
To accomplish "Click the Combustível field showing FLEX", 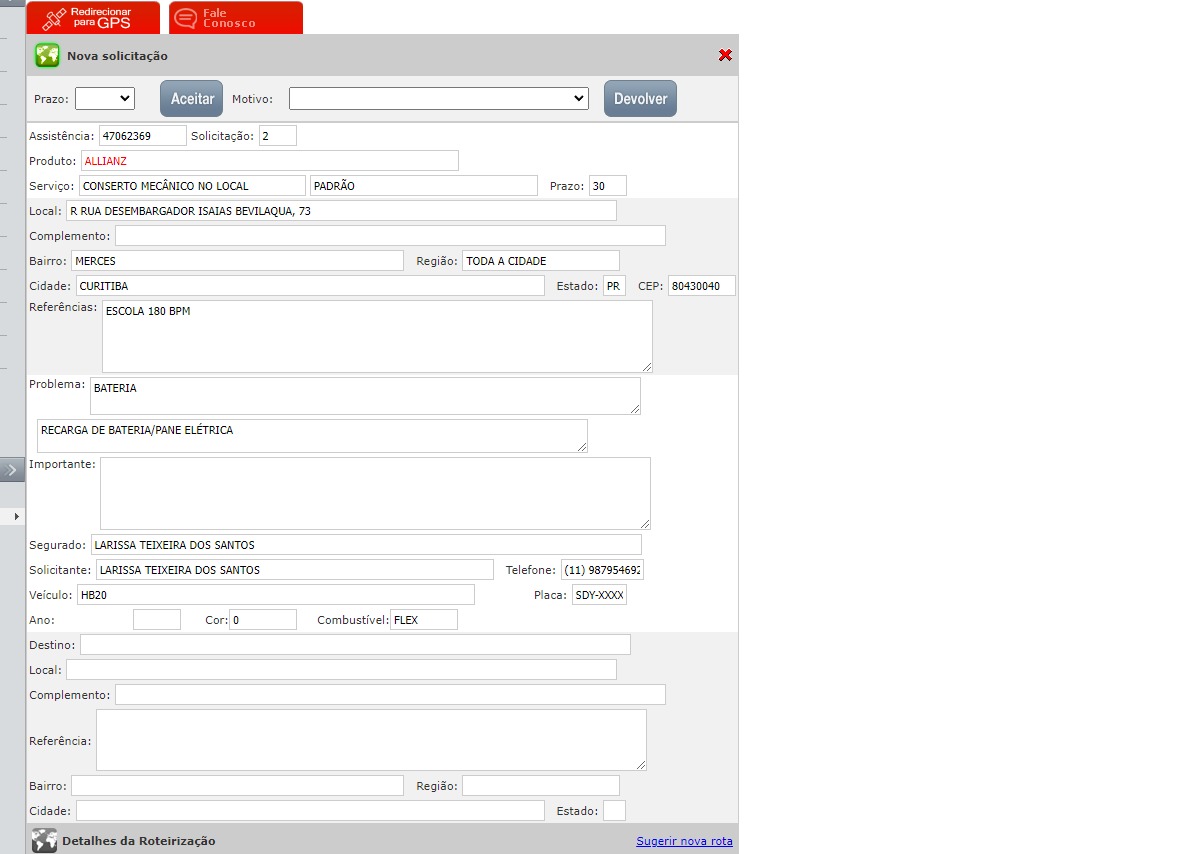I will pos(424,619).
